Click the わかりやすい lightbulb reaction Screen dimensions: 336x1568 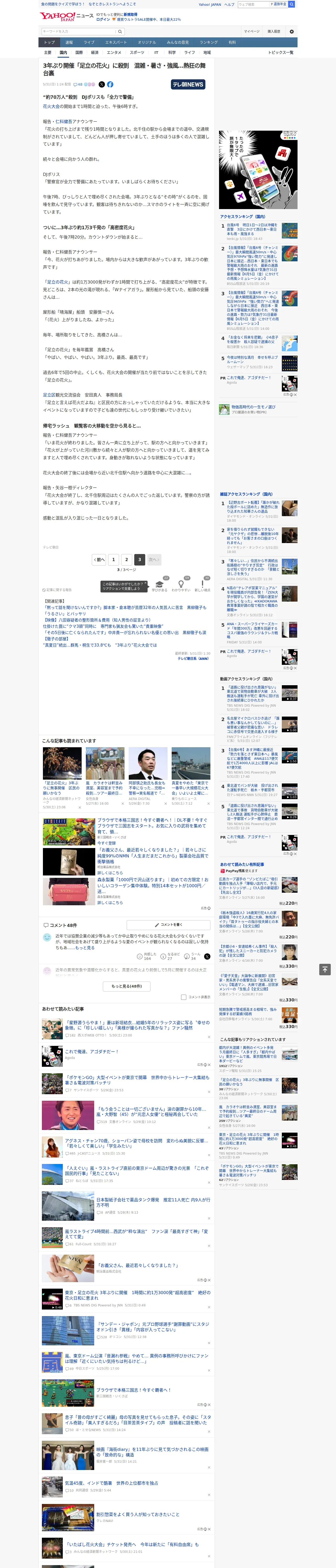point(181,584)
